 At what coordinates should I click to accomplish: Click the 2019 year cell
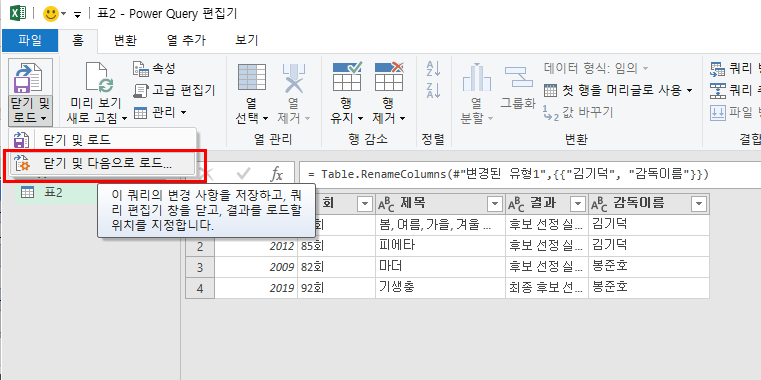(256, 288)
